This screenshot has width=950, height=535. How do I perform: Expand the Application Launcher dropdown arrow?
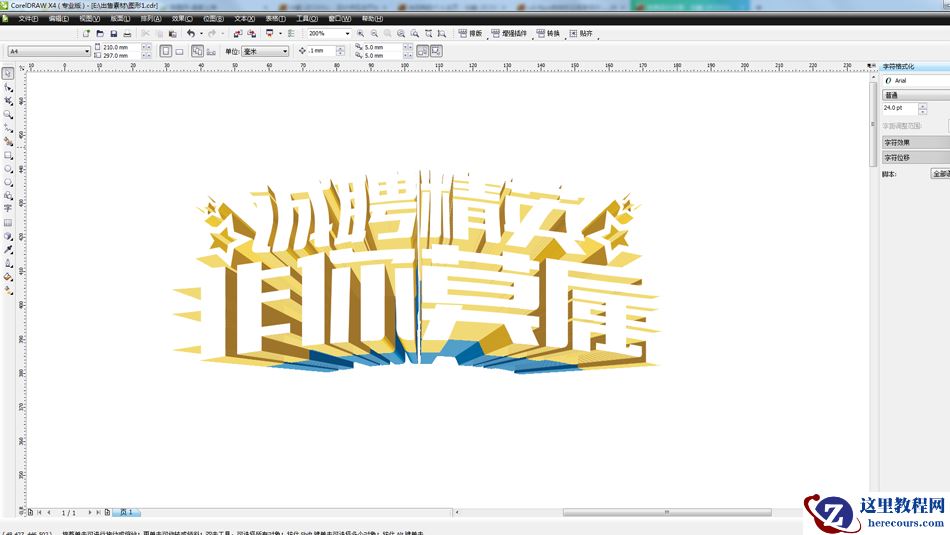point(280,33)
